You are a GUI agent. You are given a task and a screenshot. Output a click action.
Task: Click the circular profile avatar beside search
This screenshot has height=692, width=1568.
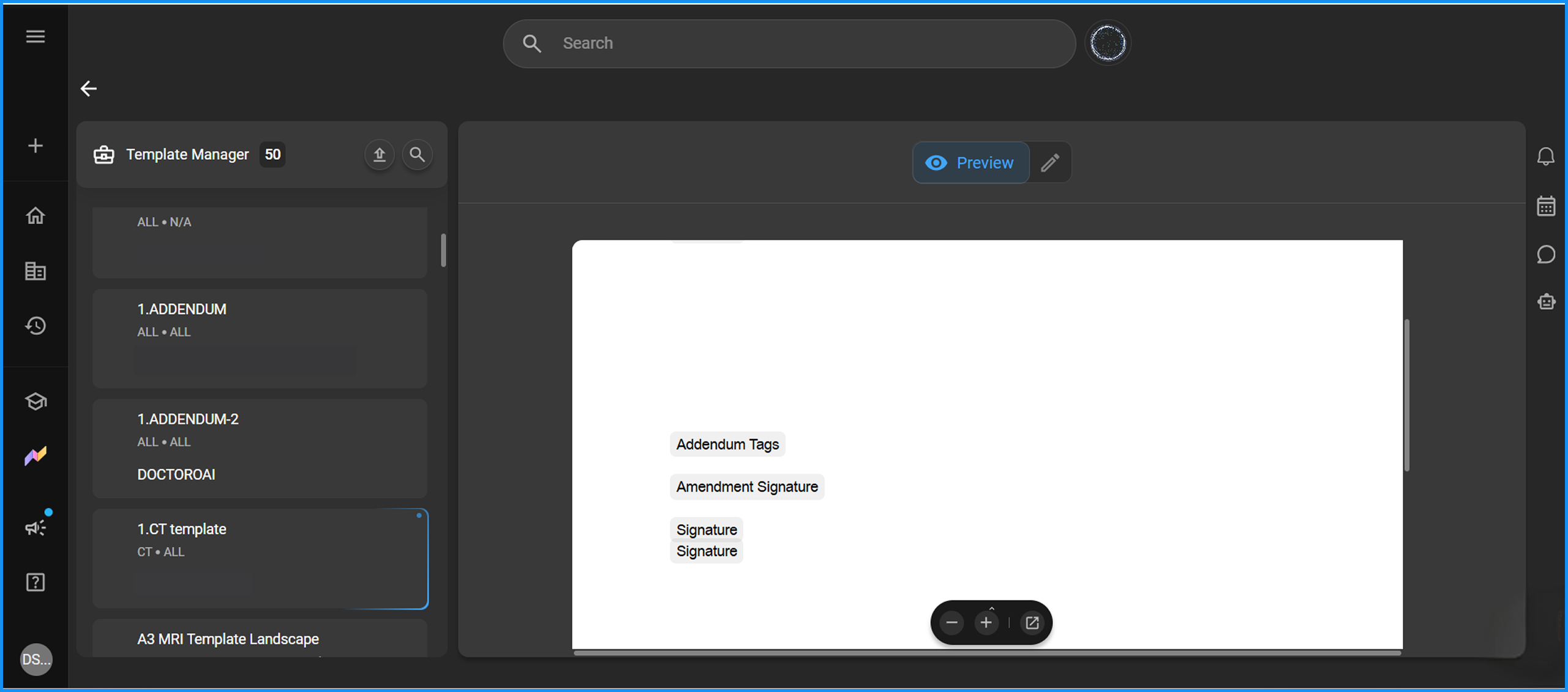[1108, 43]
